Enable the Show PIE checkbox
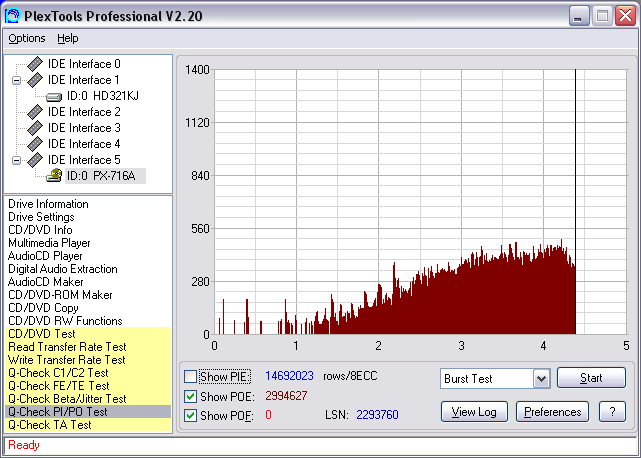Viewport: 641px width, 458px height. pos(190,376)
